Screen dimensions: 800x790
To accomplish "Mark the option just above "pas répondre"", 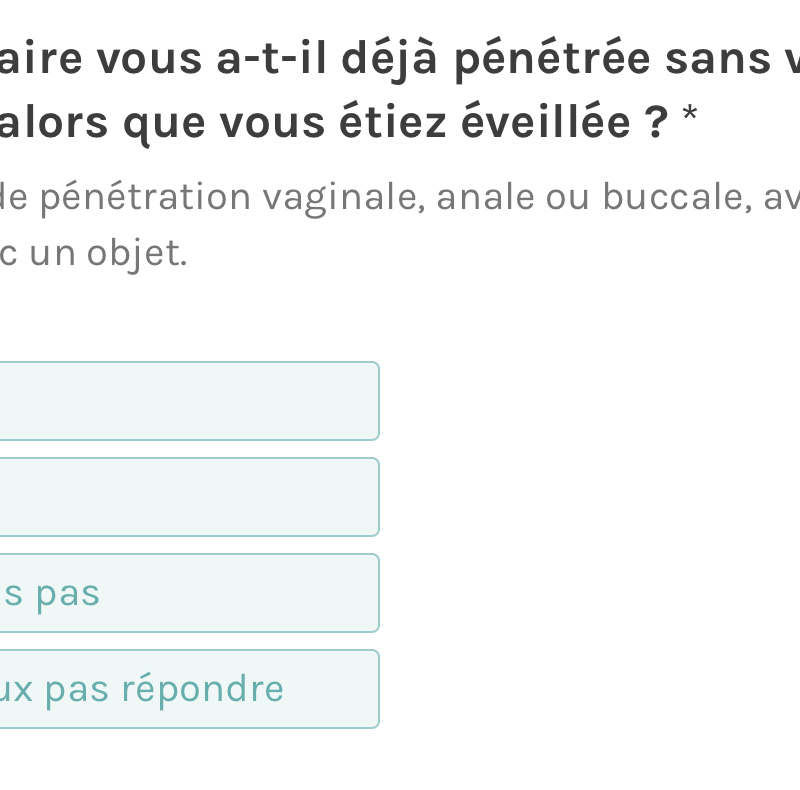I will [x=188, y=593].
